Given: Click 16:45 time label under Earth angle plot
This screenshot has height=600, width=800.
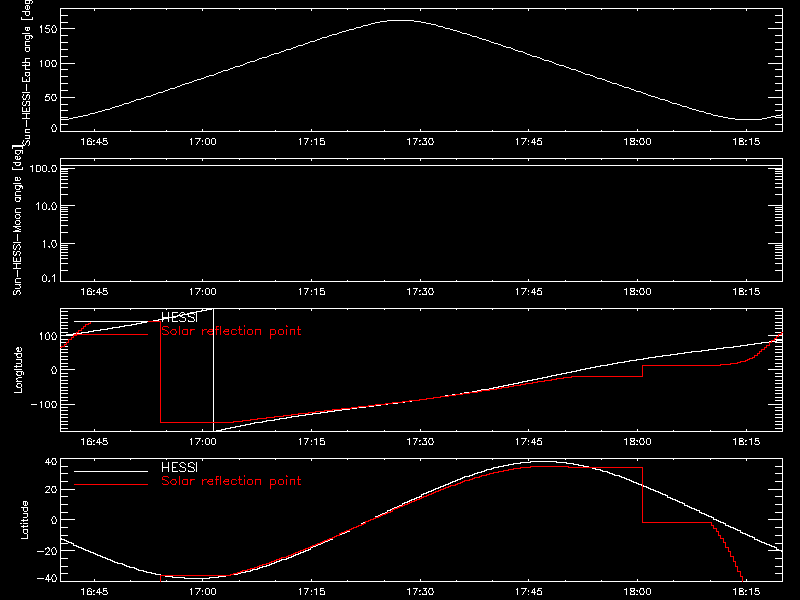Looking at the screenshot, I should click(94, 142).
